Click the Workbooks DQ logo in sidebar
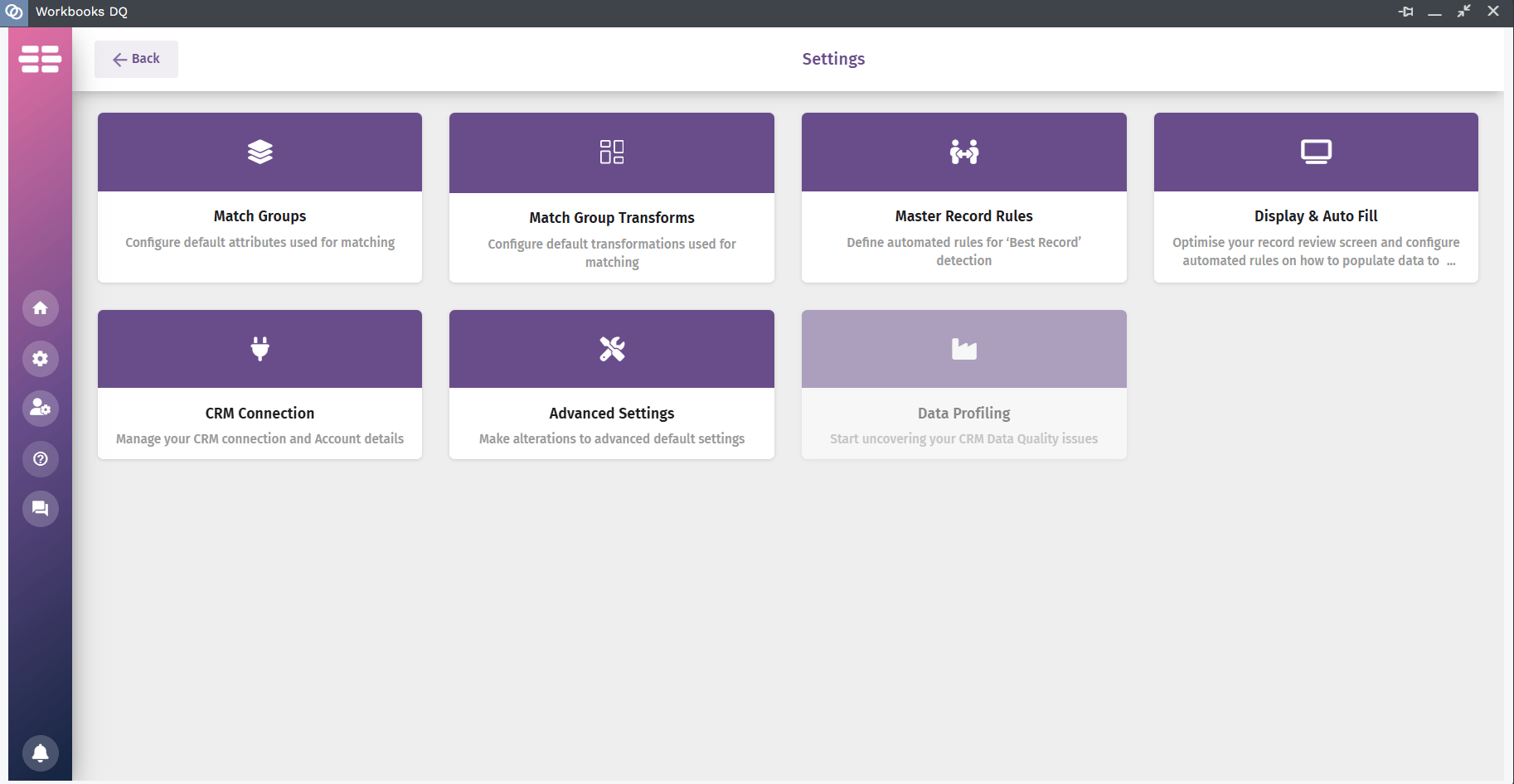1514x784 pixels. [40, 59]
